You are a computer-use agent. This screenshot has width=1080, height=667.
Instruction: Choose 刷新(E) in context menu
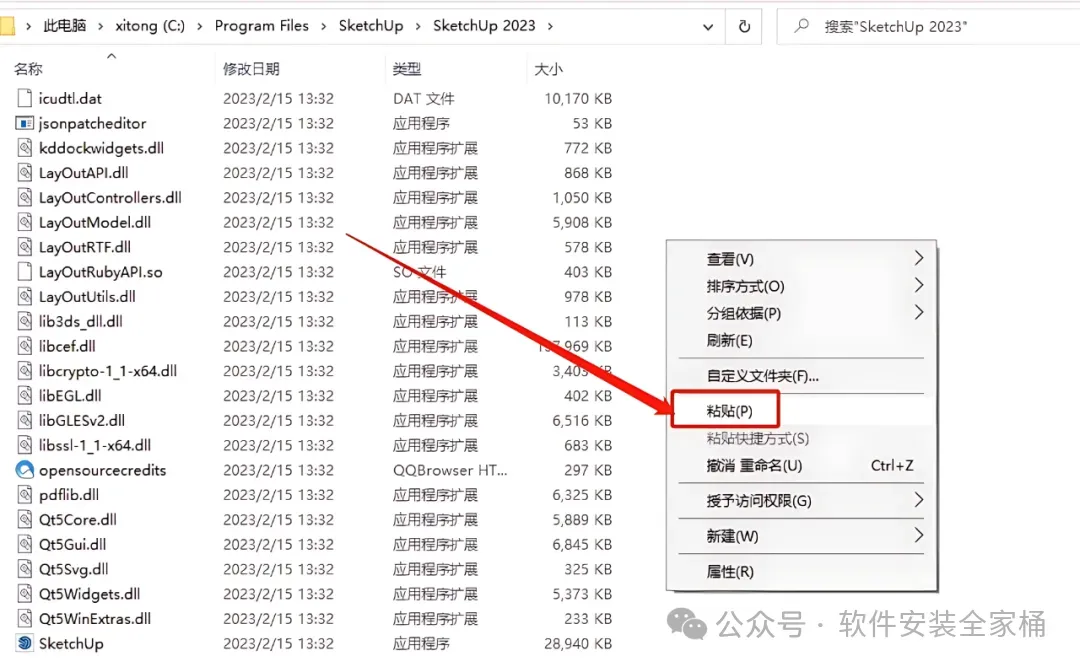[802, 340]
